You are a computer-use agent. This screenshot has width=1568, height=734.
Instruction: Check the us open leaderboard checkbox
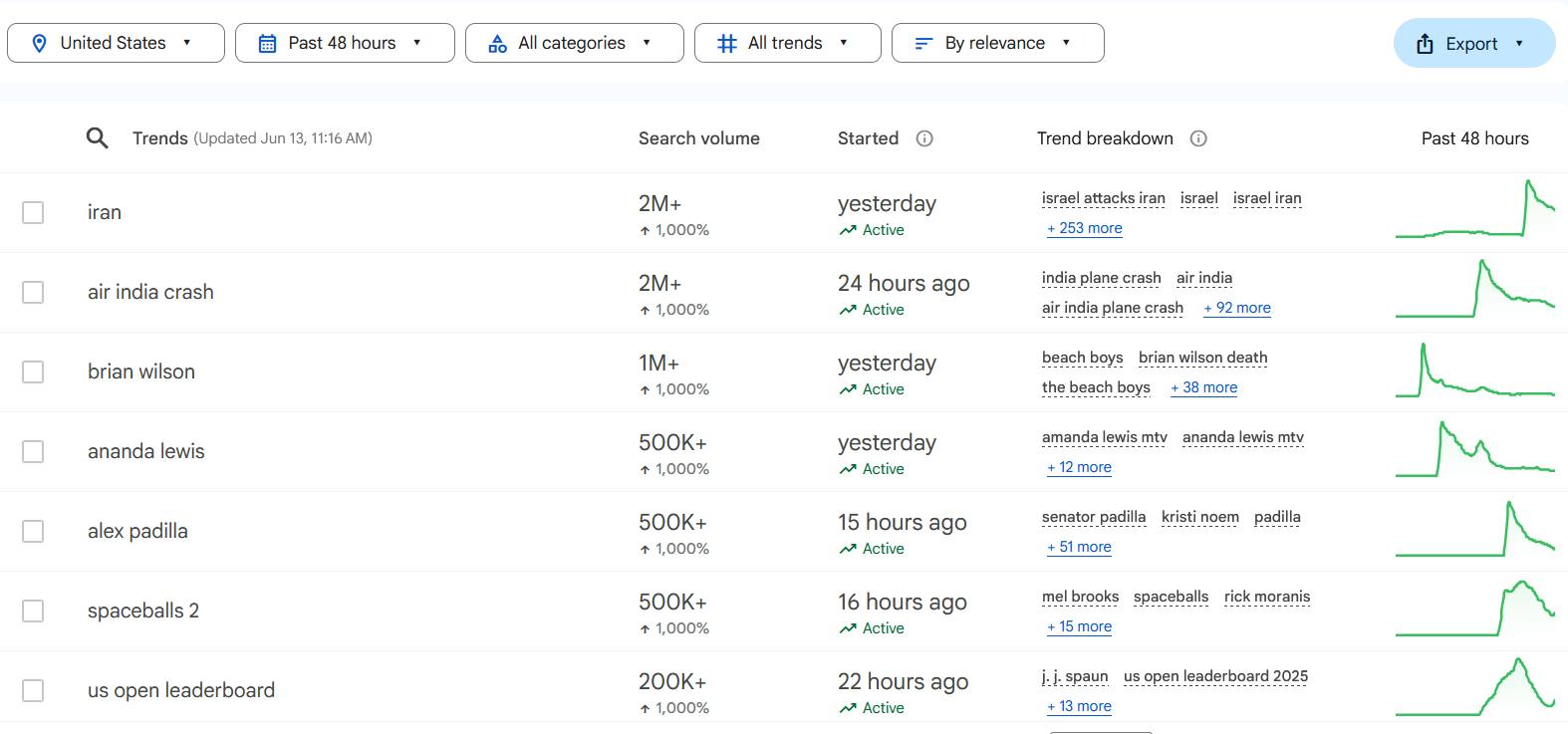coord(33,690)
